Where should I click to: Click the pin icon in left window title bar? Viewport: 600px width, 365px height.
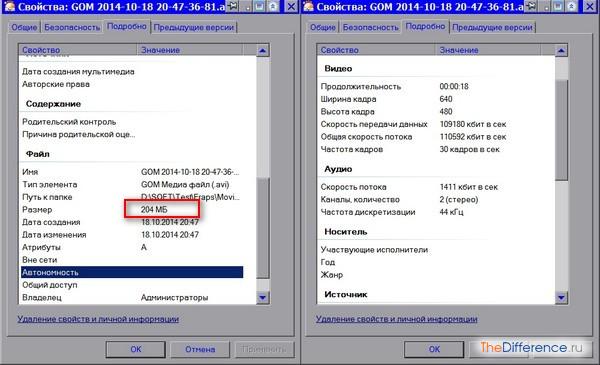coord(232,6)
